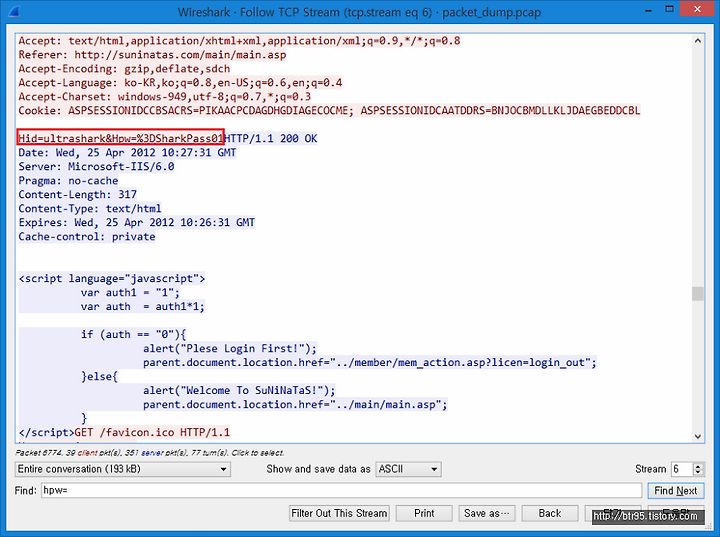Decrease the Stream number with down arrow

(x=698, y=473)
